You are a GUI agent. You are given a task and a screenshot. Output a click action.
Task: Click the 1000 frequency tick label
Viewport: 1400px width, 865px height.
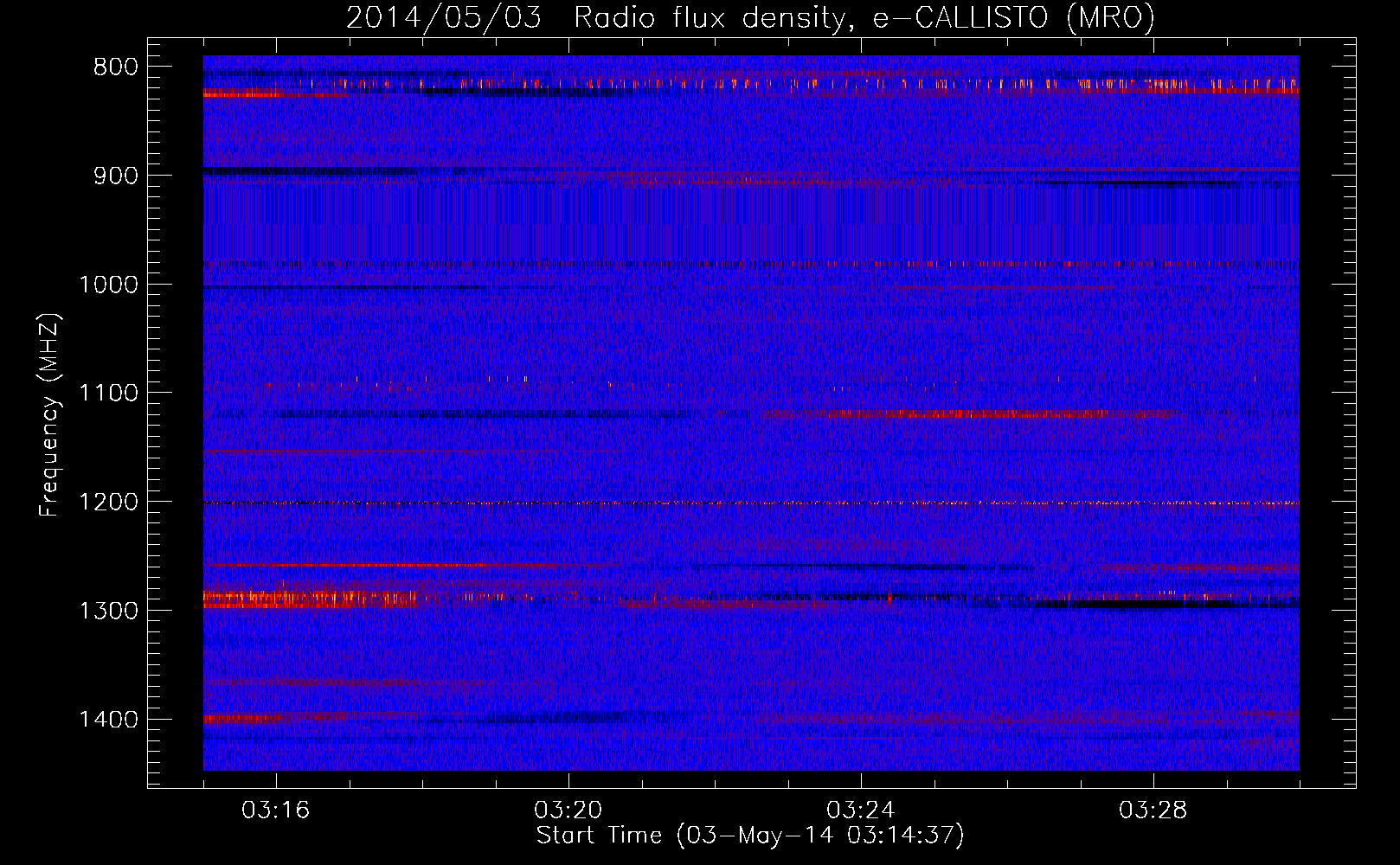click(x=108, y=285)
